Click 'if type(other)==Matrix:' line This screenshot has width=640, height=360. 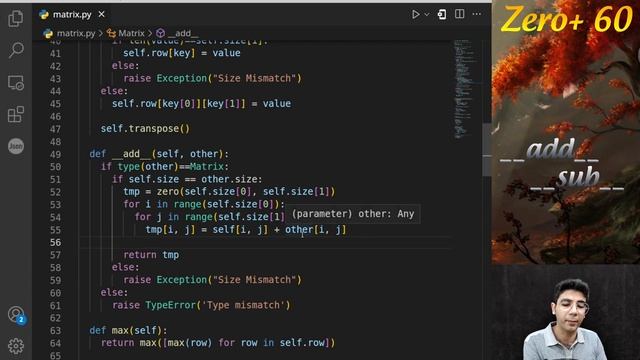click(165, 167)
